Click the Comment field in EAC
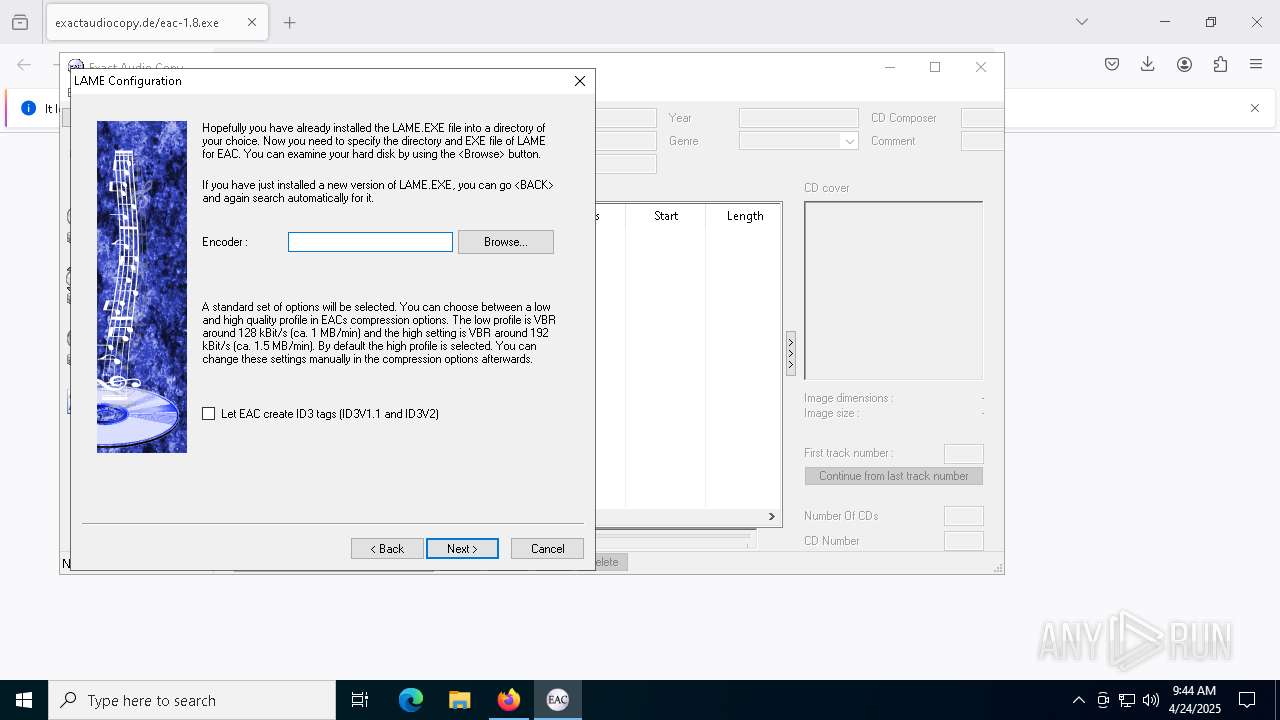The height and width of the screenshot is (720, 1280). (982, 141)
